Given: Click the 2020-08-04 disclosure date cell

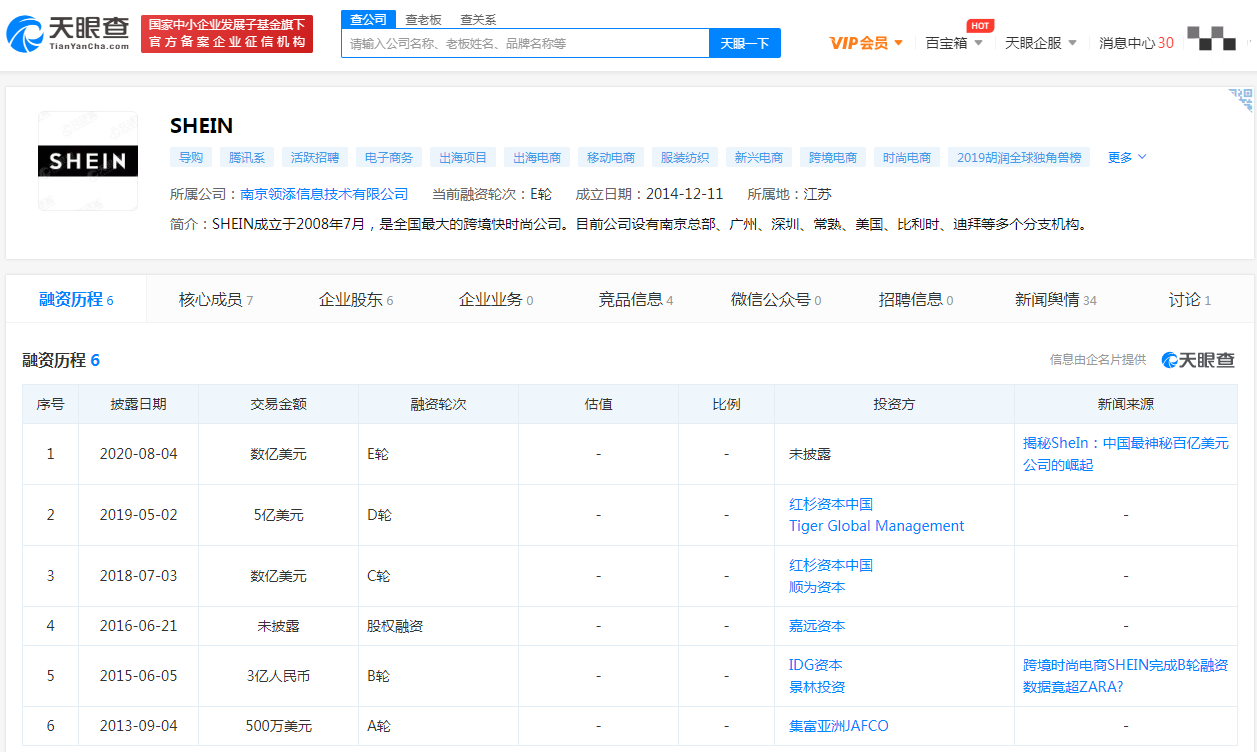Looking at the screenshot, I should pos(138,454).
